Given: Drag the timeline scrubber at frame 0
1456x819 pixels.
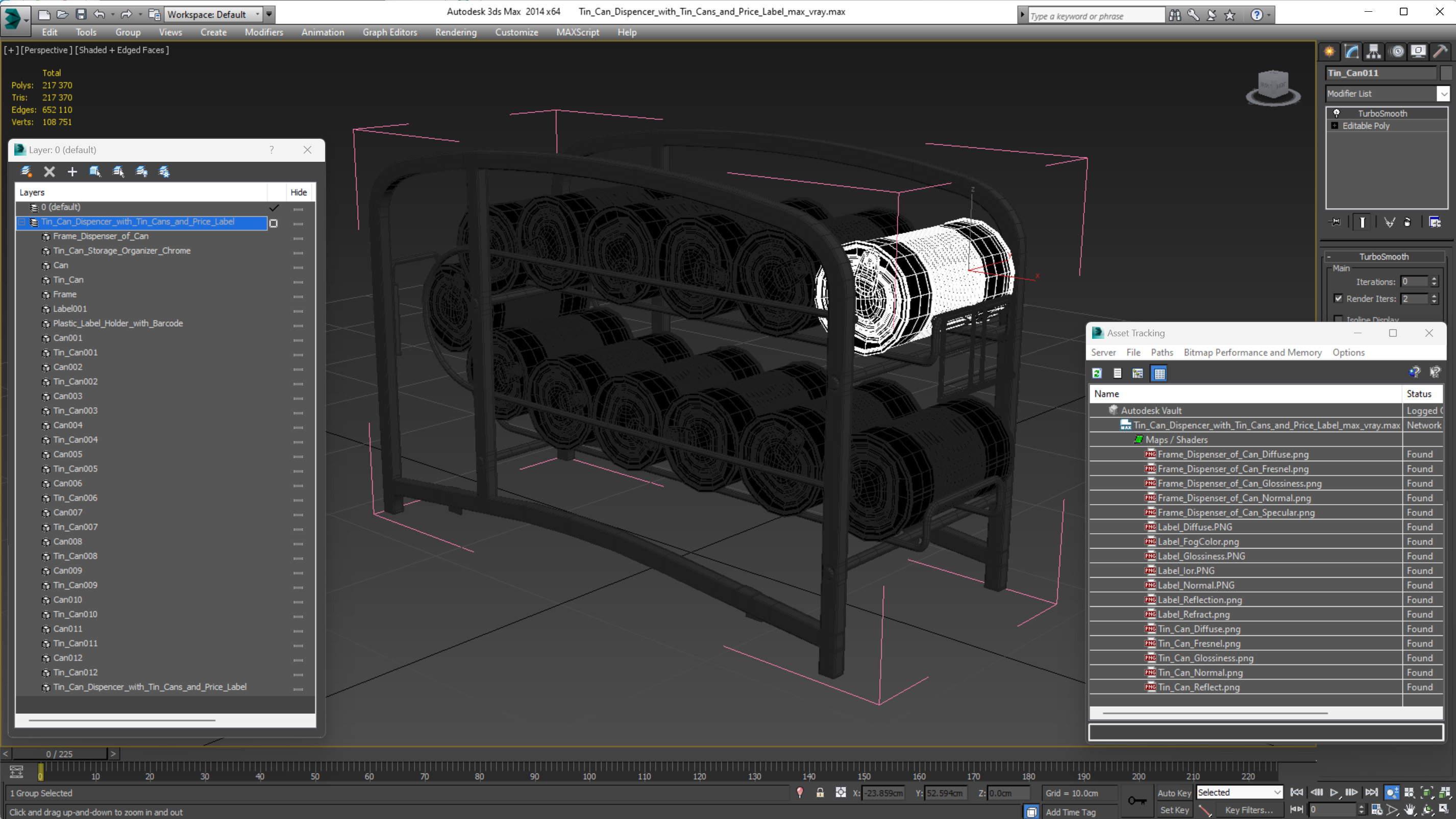Looking at the screenshot, I should point(40,771).
